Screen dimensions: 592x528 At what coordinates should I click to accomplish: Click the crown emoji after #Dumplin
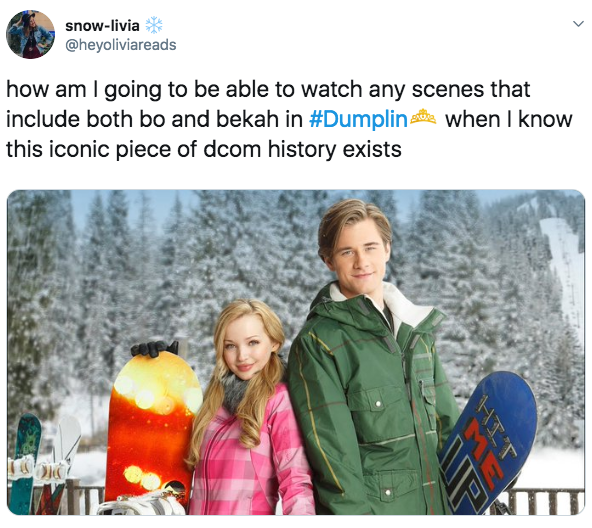pyautogui.click(x=423, y=117)
